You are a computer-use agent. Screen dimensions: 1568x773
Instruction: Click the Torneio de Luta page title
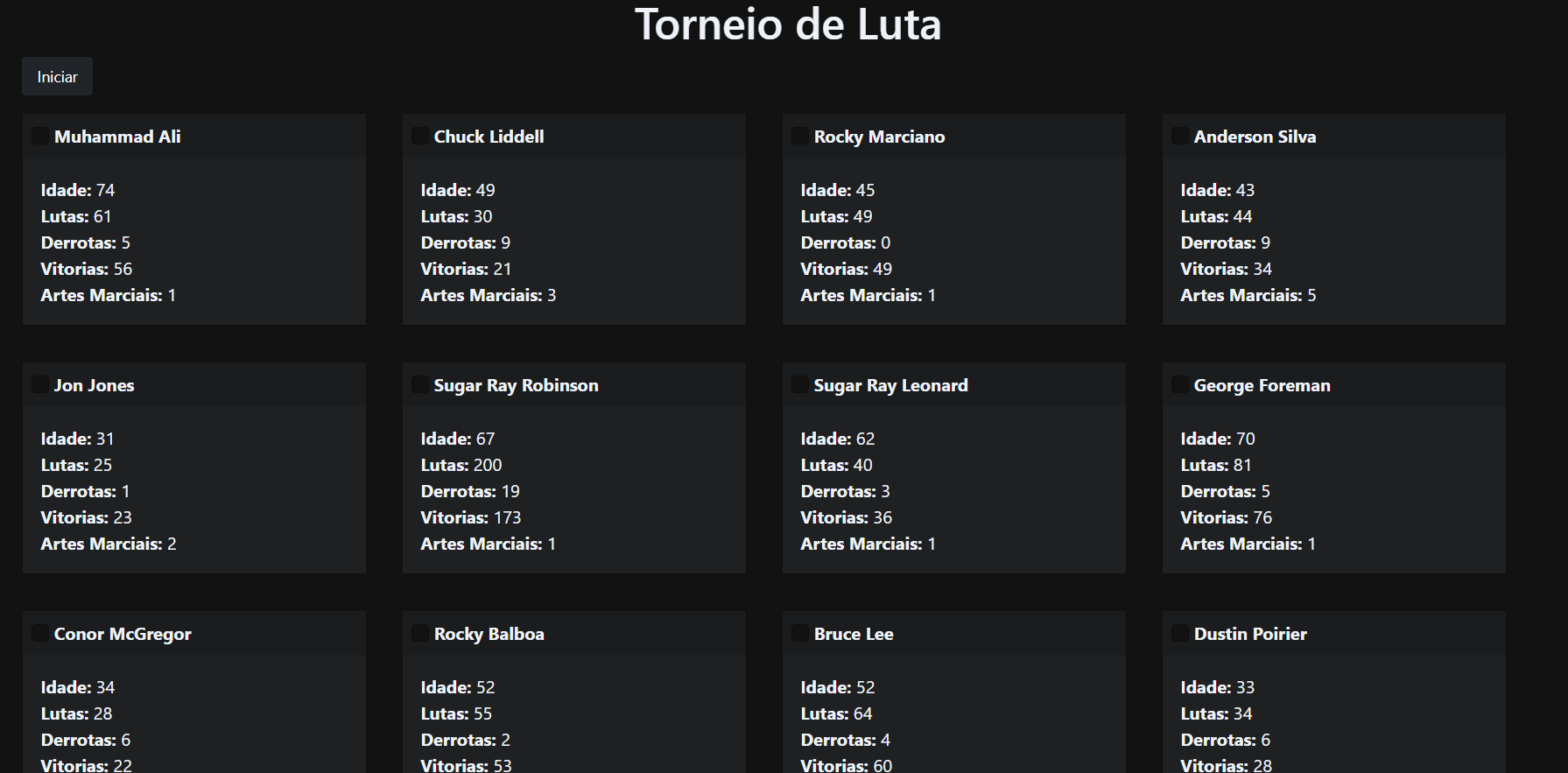pos(786,25)
